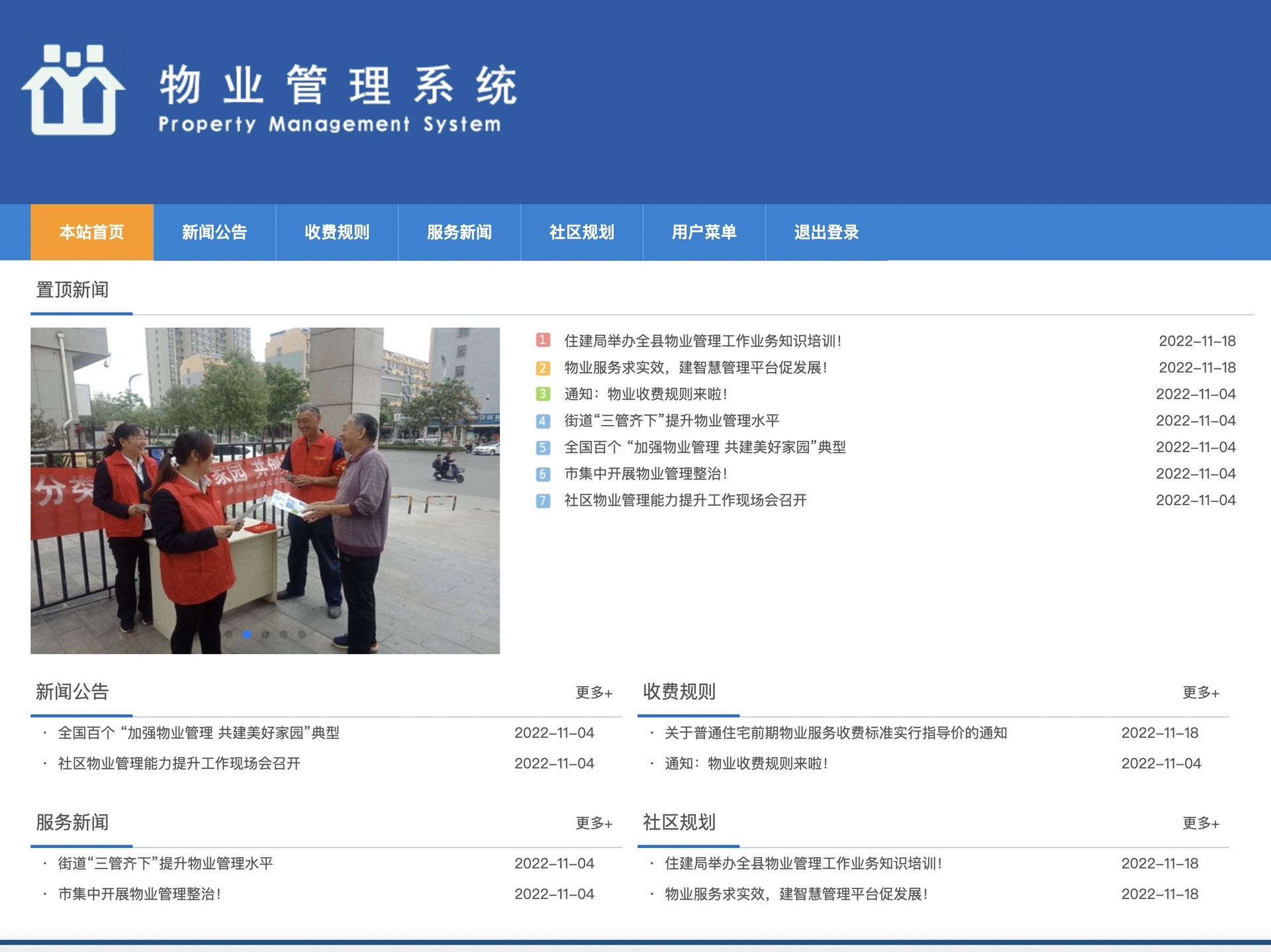Expand 更多+ in 新闻公告 section

click(594, 692)
